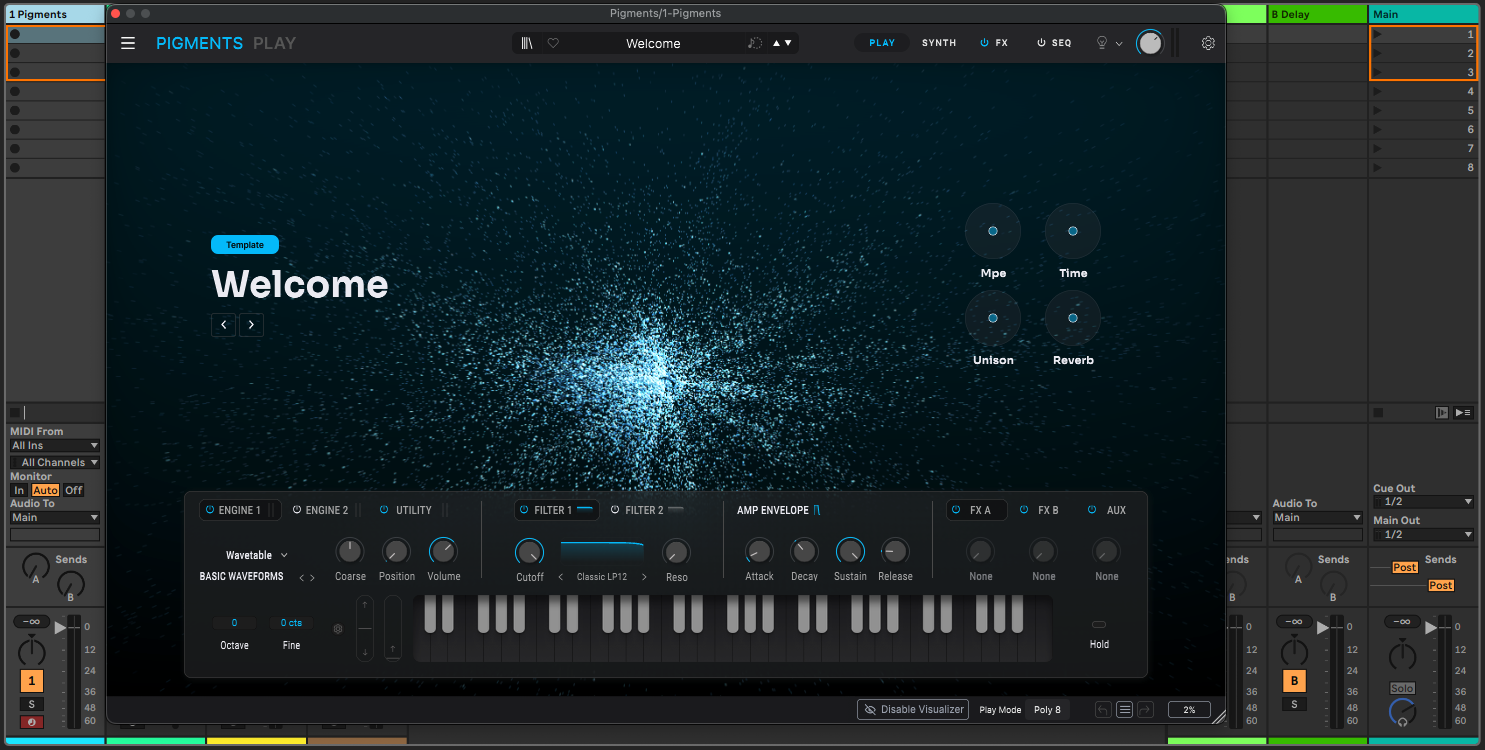Open the All Channels dropdown in track 1

(x=55, y=462)
